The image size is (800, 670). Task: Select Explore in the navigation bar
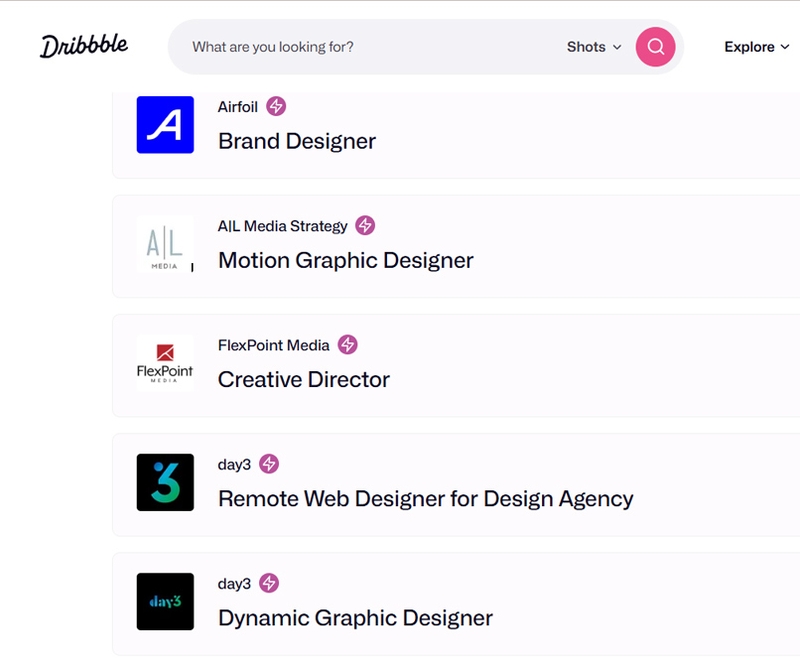749,47
